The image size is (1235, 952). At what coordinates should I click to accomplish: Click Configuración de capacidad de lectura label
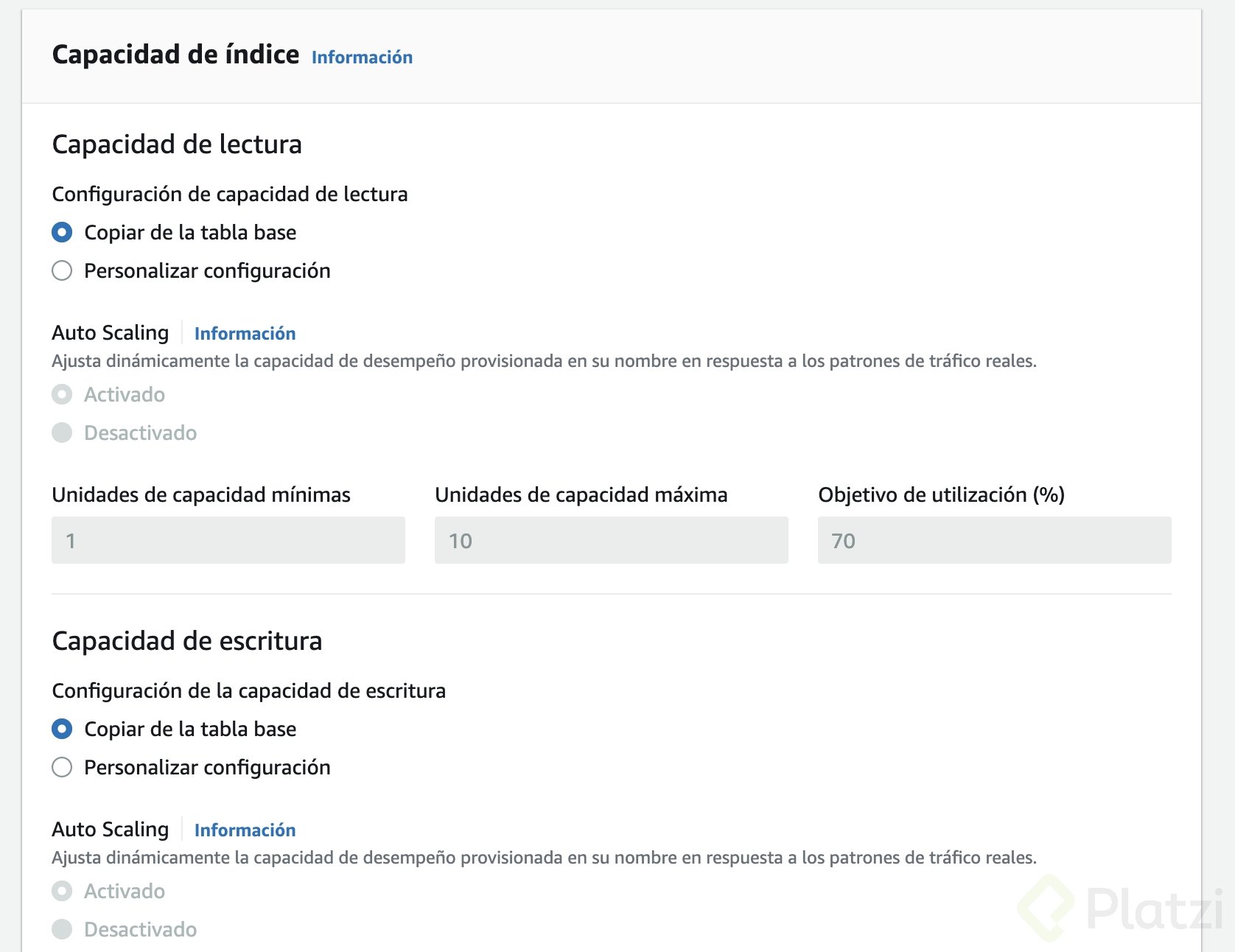pyautogui.click(x=230, y=195)
